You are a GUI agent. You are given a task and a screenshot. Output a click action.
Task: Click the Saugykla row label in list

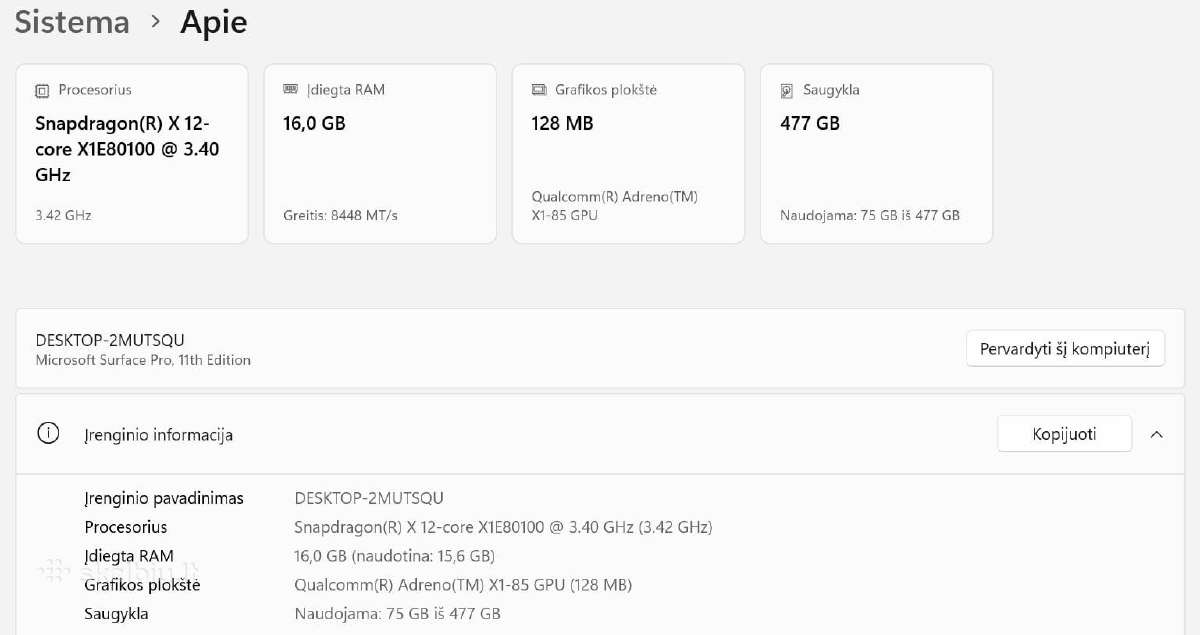point(116,613)
